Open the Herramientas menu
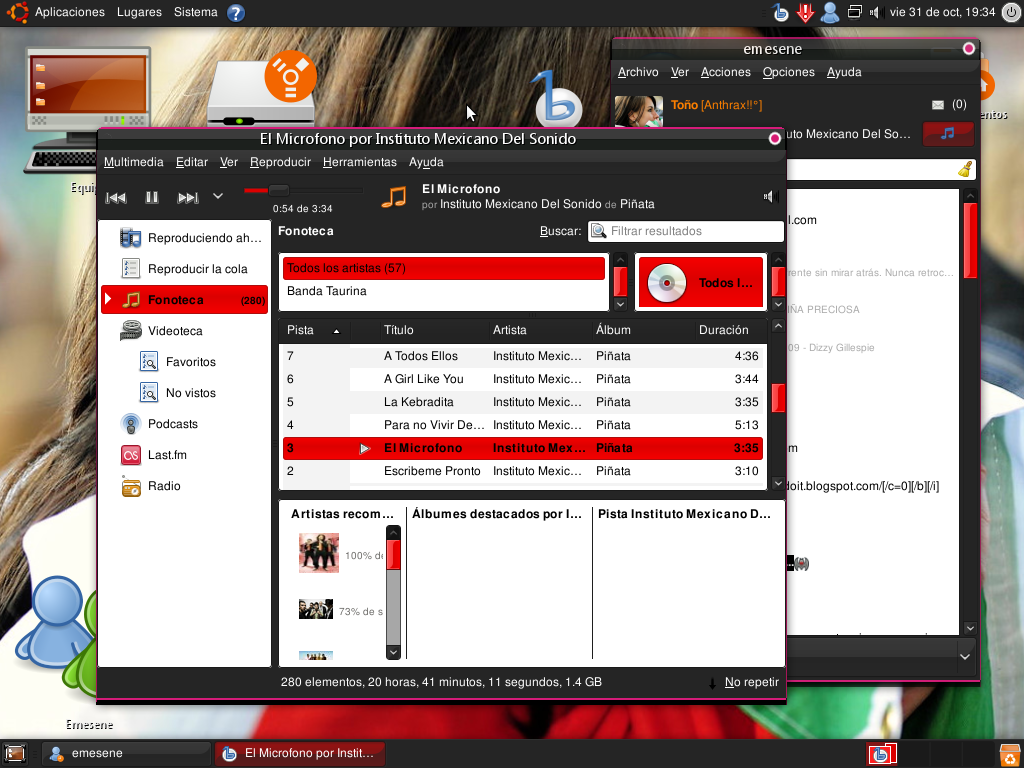 click(x=359, y=162)
